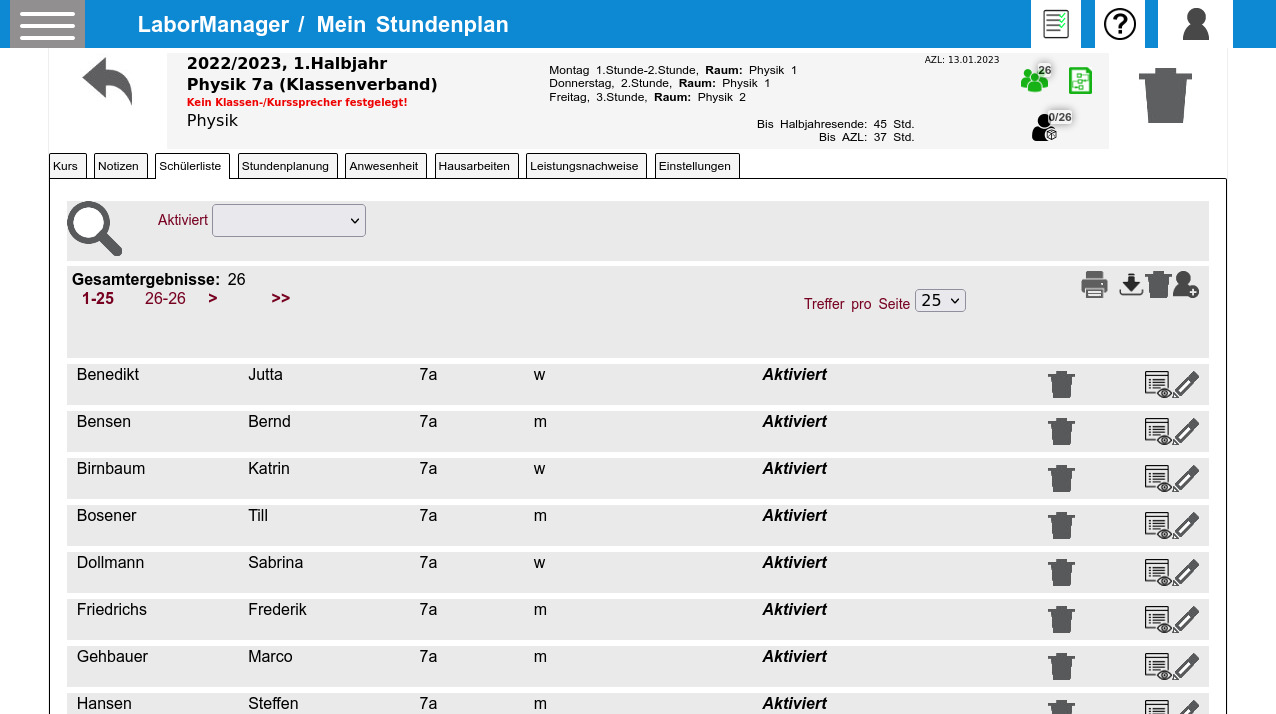Click the green students group icon

[x=1034, y=80]
